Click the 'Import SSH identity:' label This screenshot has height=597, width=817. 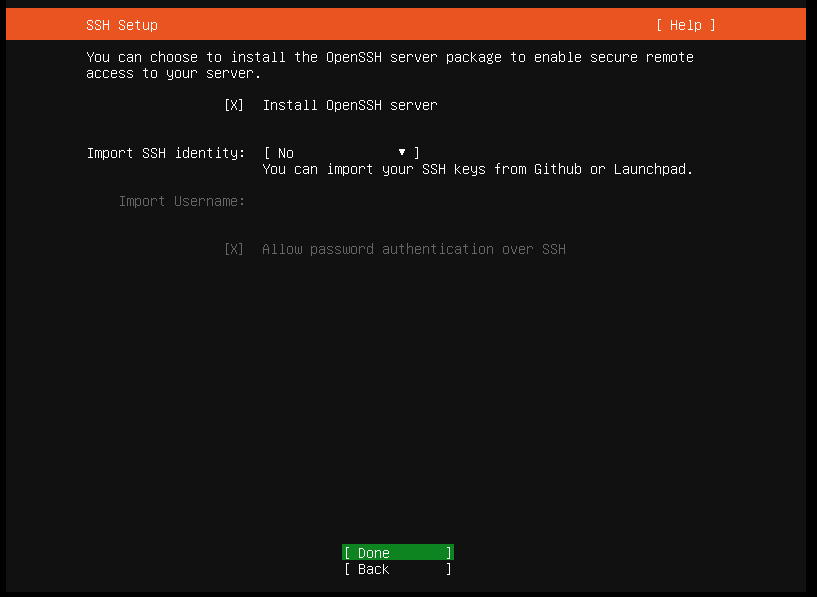[166, 153]
